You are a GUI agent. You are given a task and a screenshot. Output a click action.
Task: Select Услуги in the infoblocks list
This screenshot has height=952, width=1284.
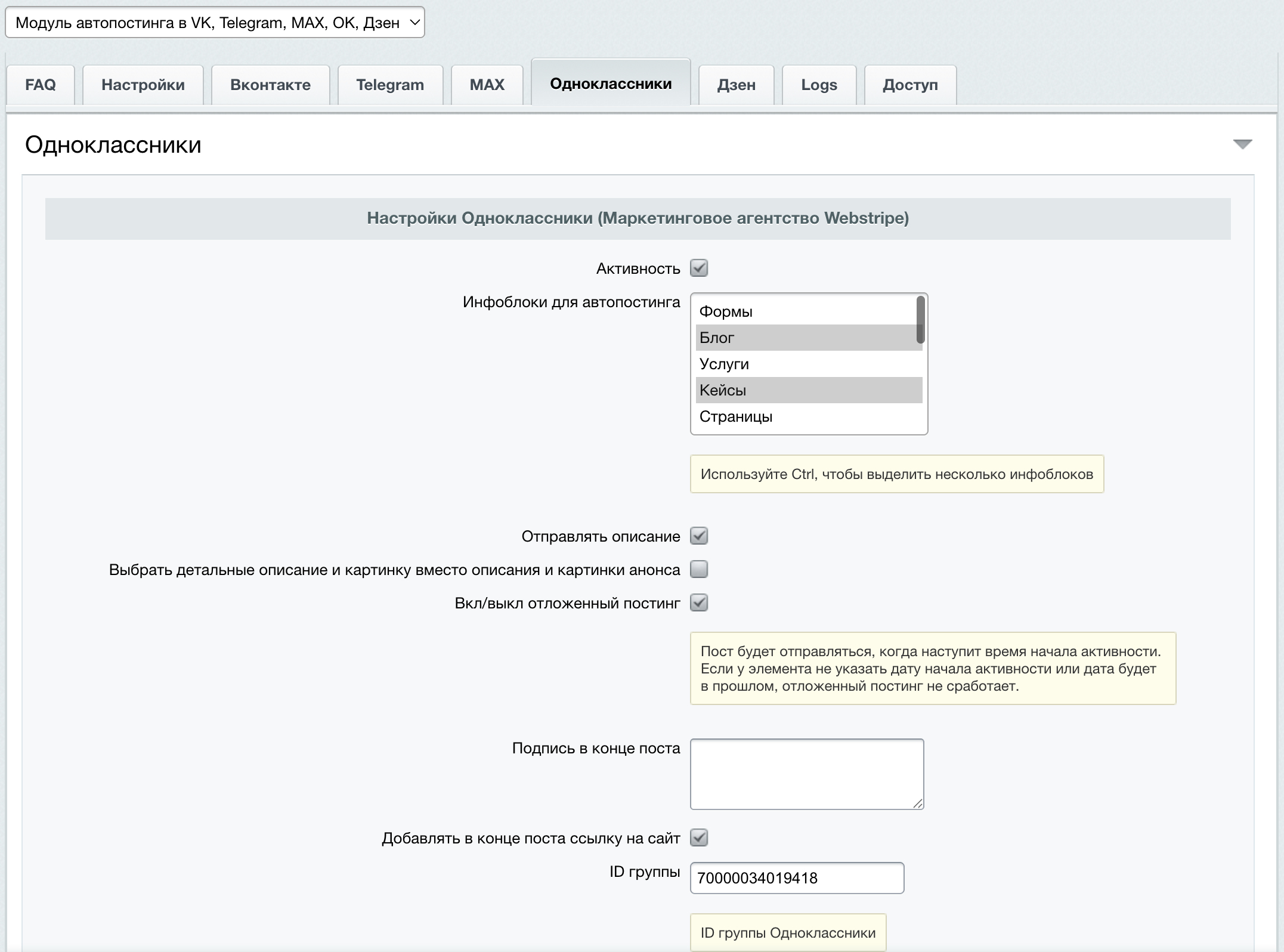coord(809,364)
